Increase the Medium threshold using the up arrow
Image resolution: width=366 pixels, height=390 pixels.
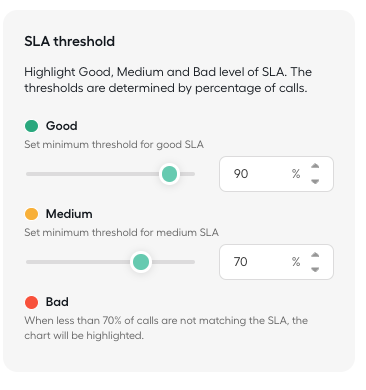(x=315, y=255)
